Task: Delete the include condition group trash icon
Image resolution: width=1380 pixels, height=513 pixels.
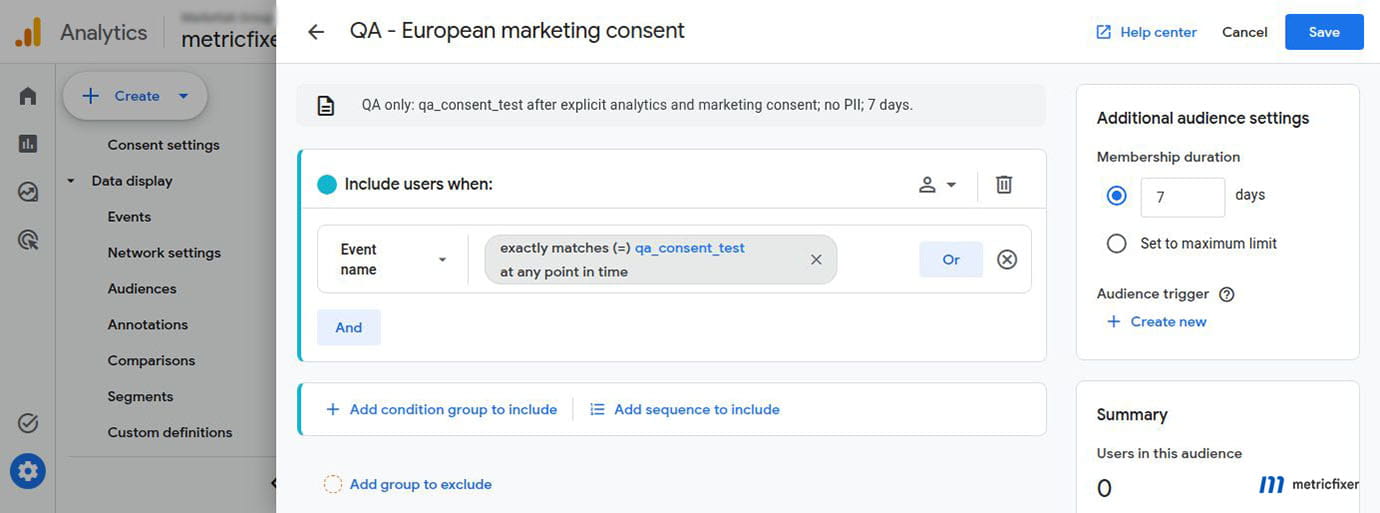Action: (x=1004, y=185)
